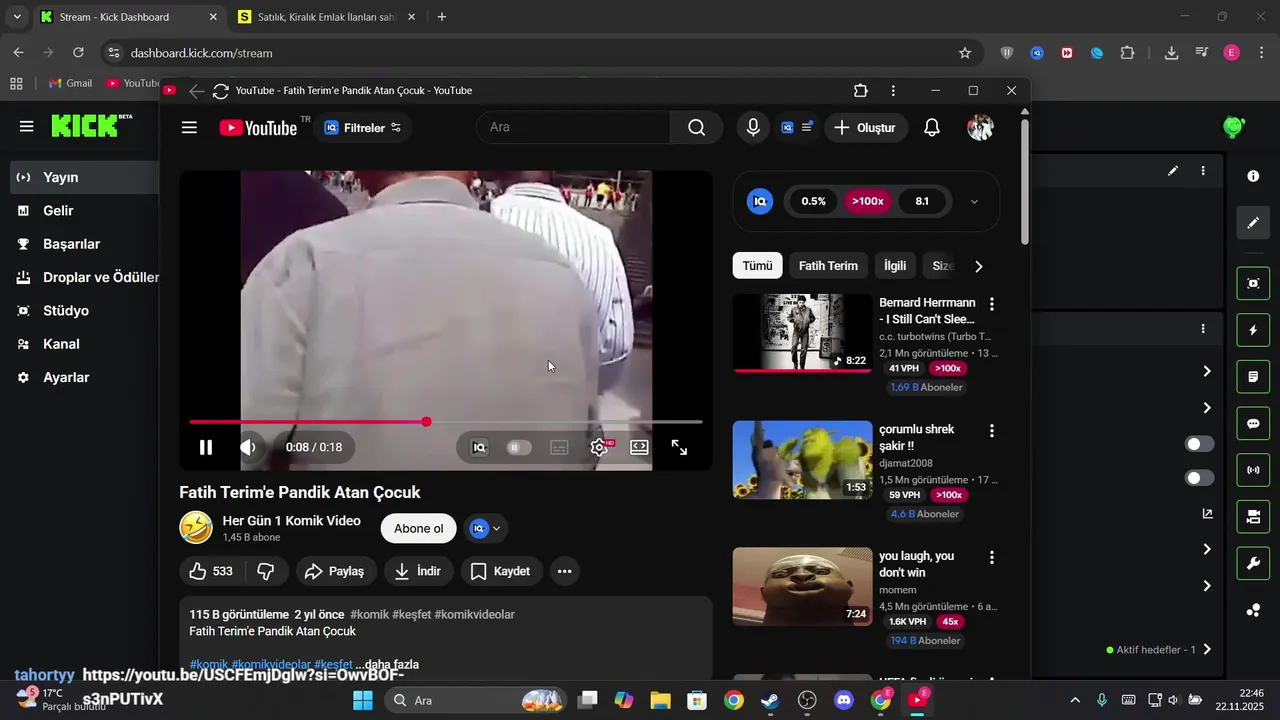Open Steam from taskbar

[x=770, y=700]
